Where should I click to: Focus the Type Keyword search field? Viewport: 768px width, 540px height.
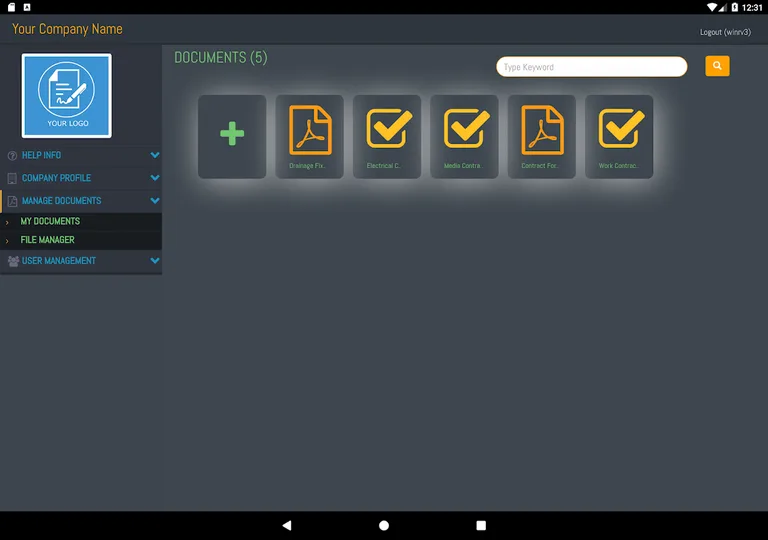pos(592,67)
